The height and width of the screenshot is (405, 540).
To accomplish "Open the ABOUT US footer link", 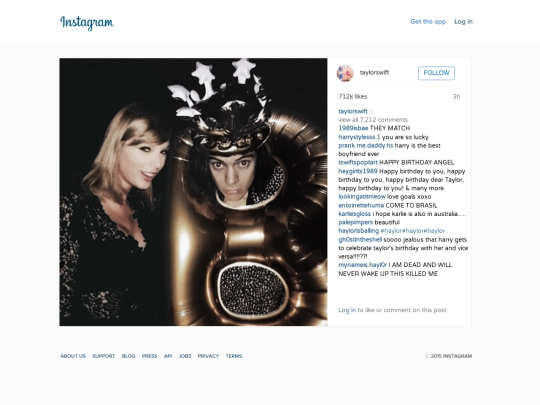I will click(73, 356).
